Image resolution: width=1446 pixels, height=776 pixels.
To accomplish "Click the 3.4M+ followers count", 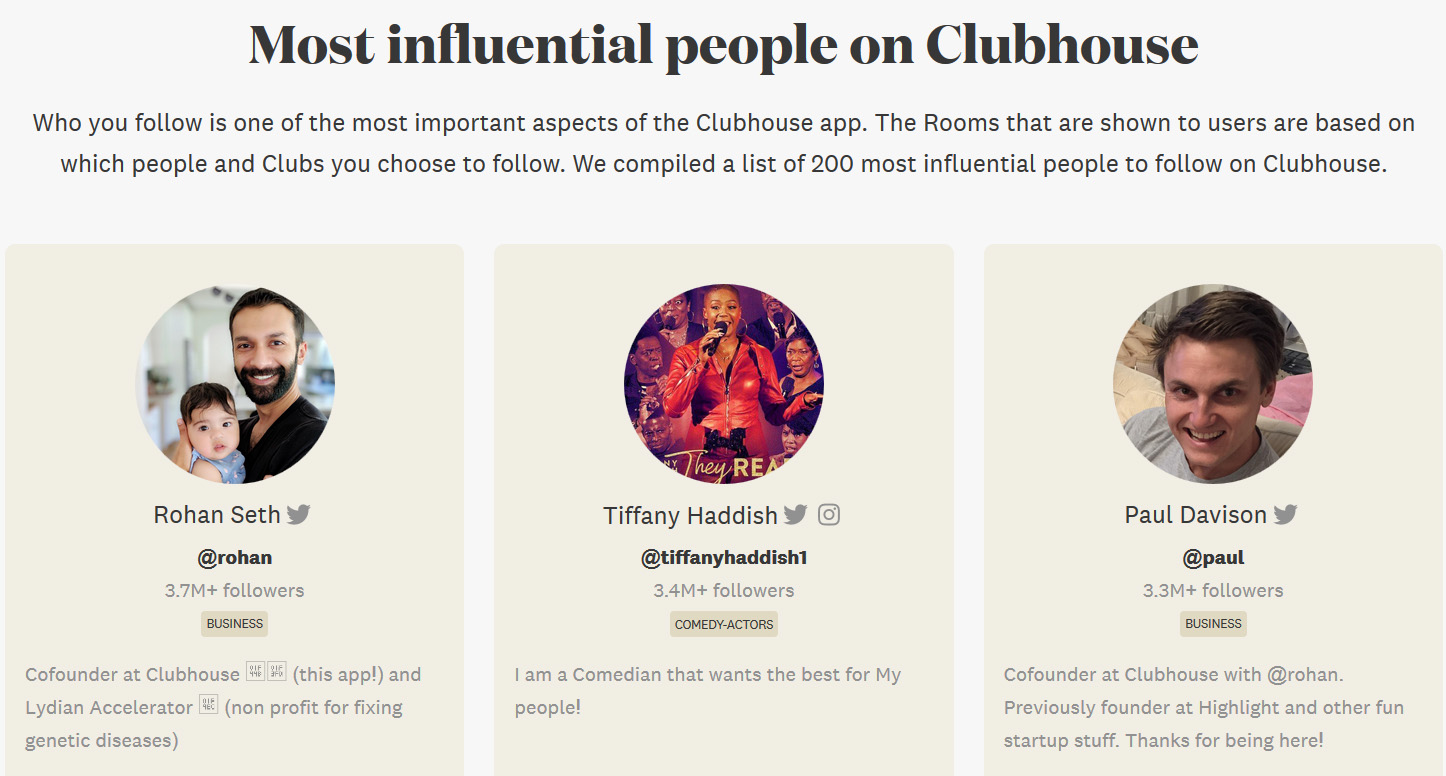I will [x=724, y=591].
